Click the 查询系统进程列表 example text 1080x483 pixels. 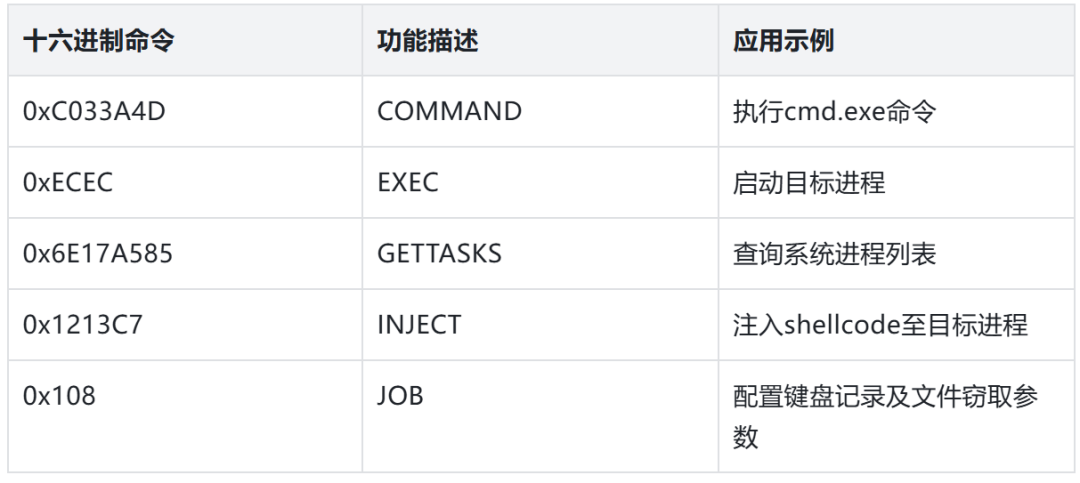(834, 254)
